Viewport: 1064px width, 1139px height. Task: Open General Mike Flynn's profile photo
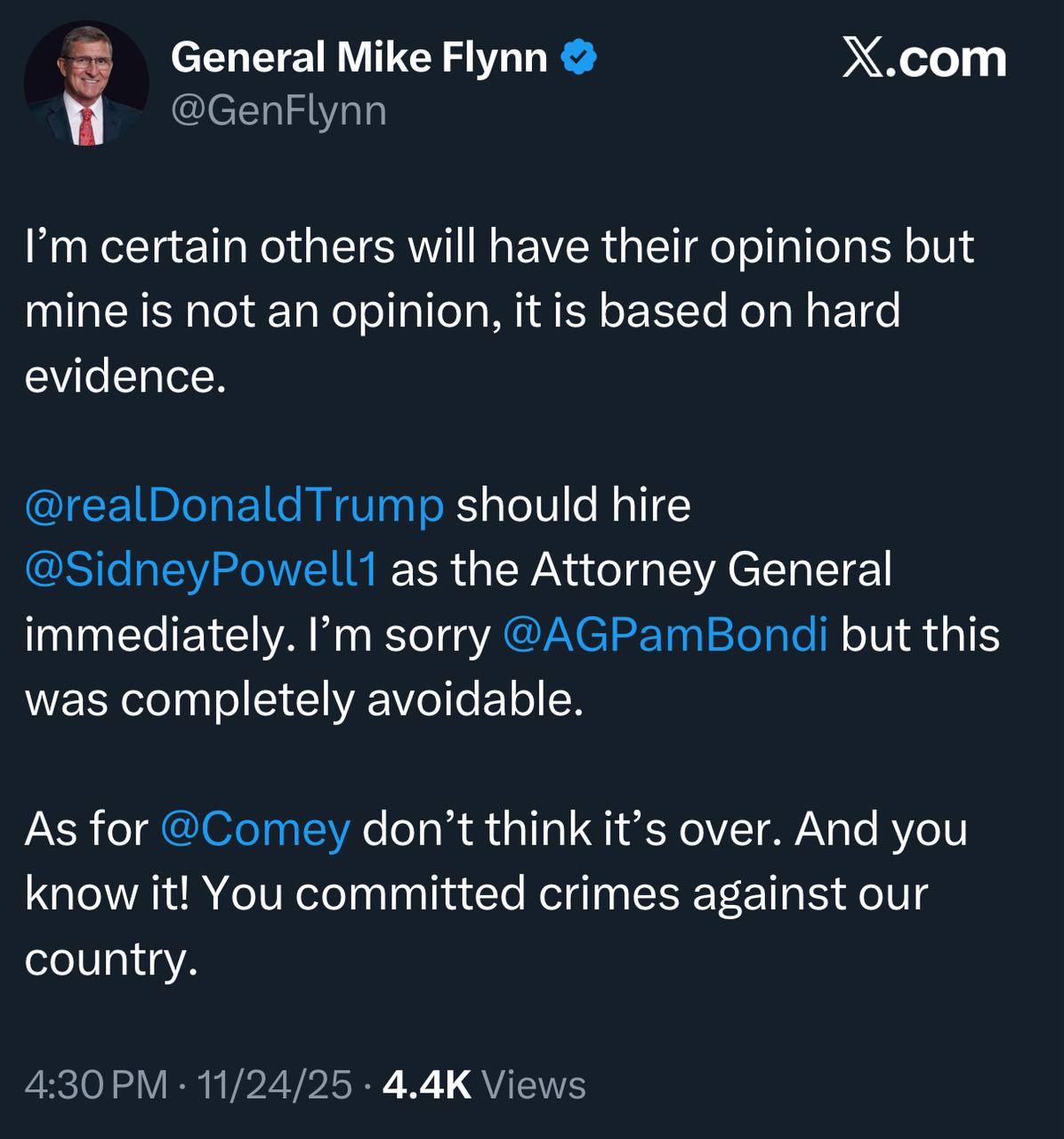click(x=86, y=84)
